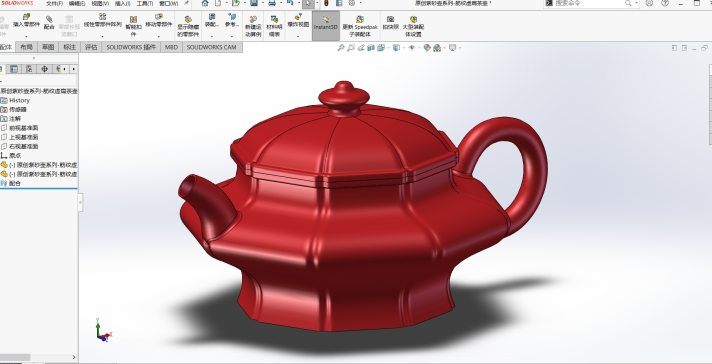Image resolution: width=712 pixels, height=364 pixels.
Task: Switch to the 草图 tab
Action: (x=48, y=47)
